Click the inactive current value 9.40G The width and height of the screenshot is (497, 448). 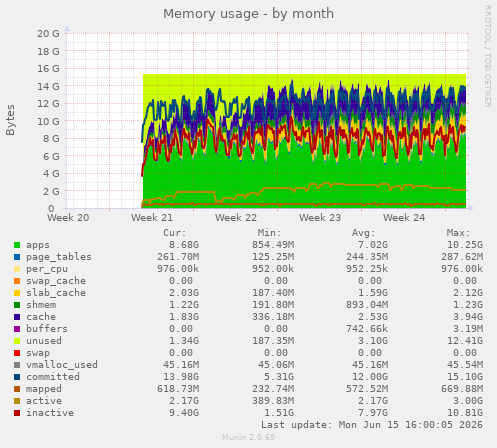(x=184, y=413)
